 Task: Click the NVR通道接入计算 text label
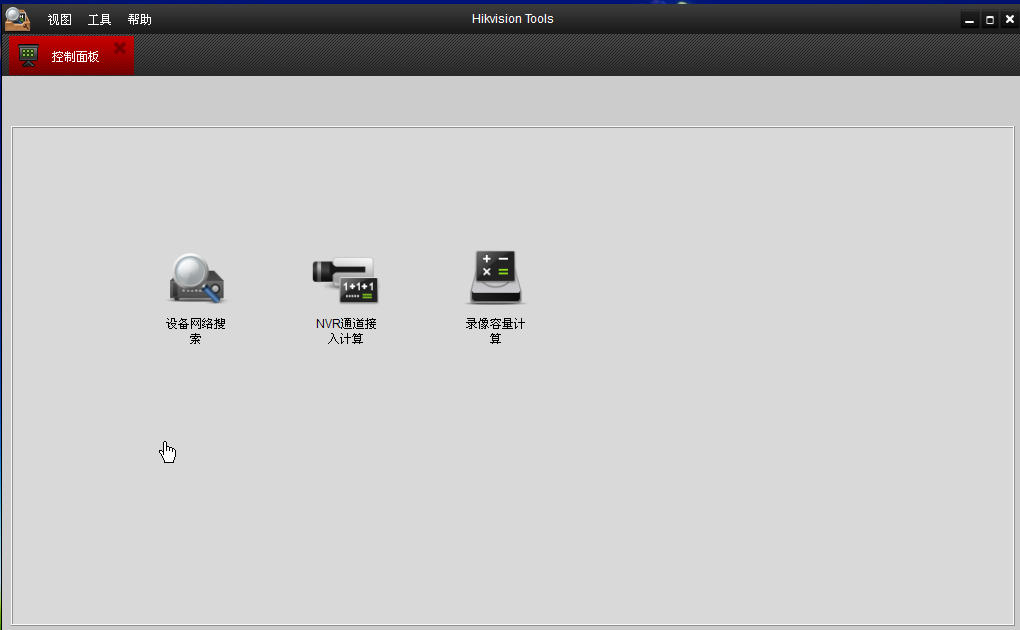click(x=344, y=330)
